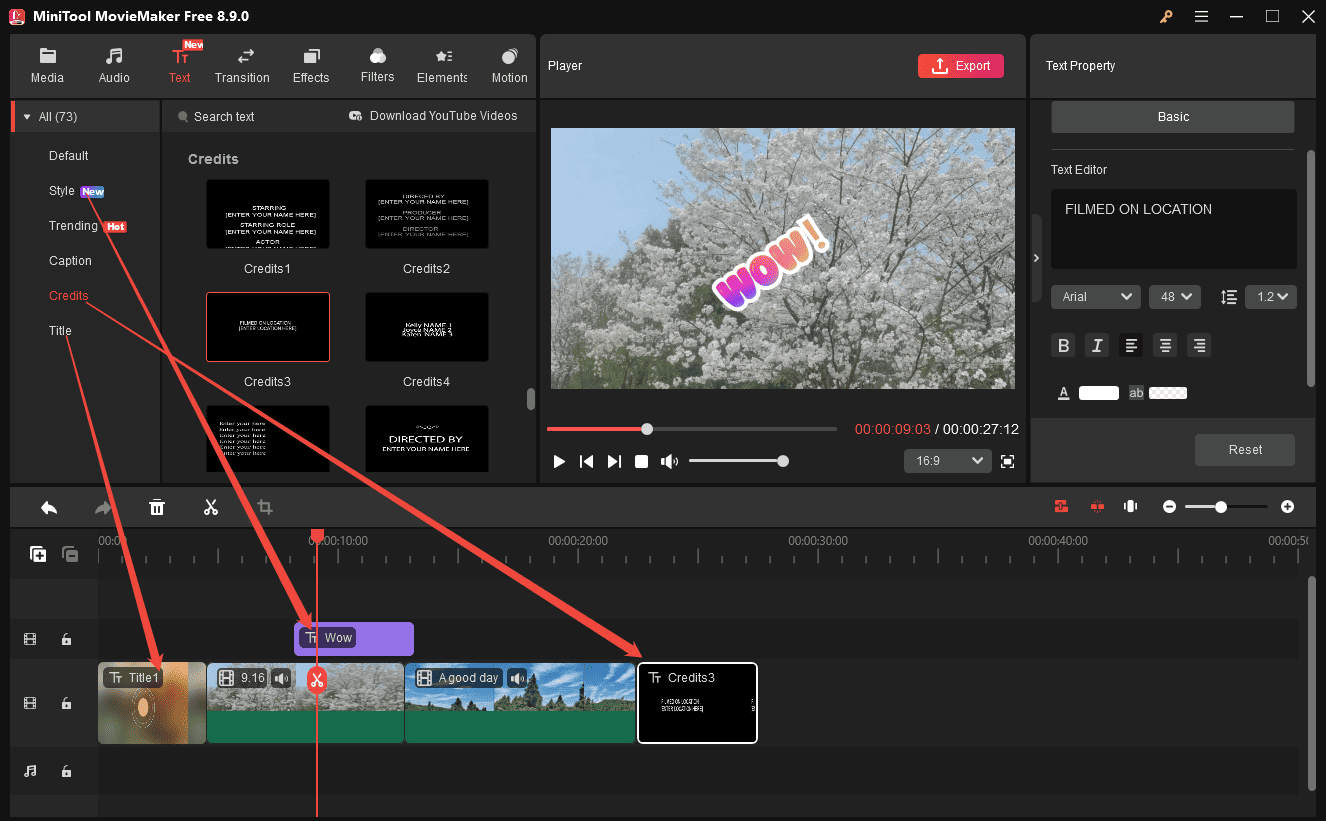Click the Reset button
This screenshot has width=1326, height=821.
pos(1245,450)
